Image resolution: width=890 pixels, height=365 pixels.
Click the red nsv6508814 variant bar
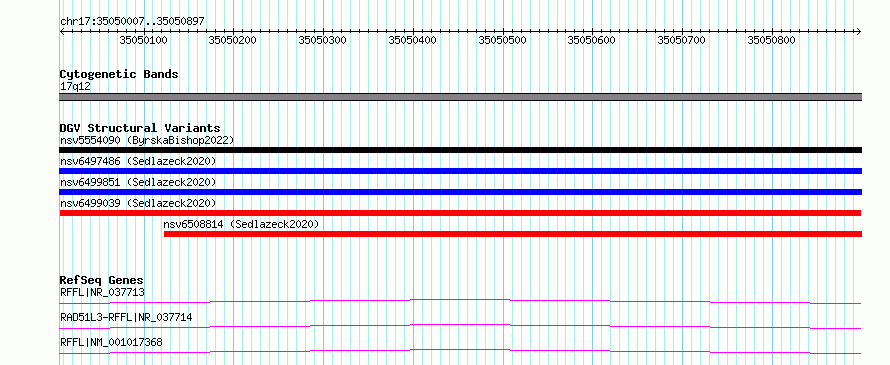click(x=513, y=234)
